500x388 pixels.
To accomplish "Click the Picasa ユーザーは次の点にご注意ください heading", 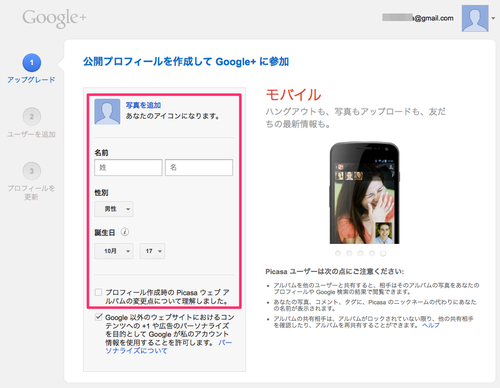I will (335, 272).
